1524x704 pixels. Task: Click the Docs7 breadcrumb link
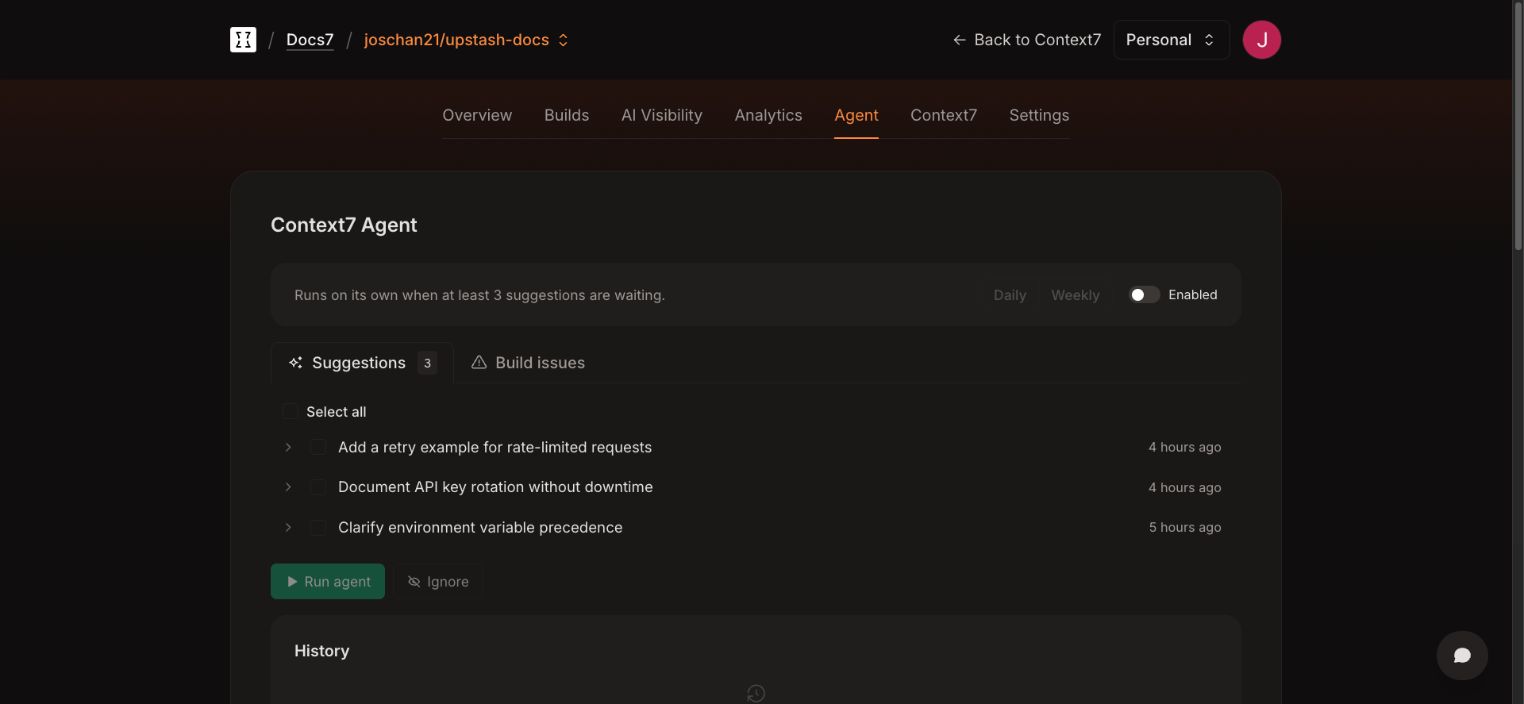310,40
